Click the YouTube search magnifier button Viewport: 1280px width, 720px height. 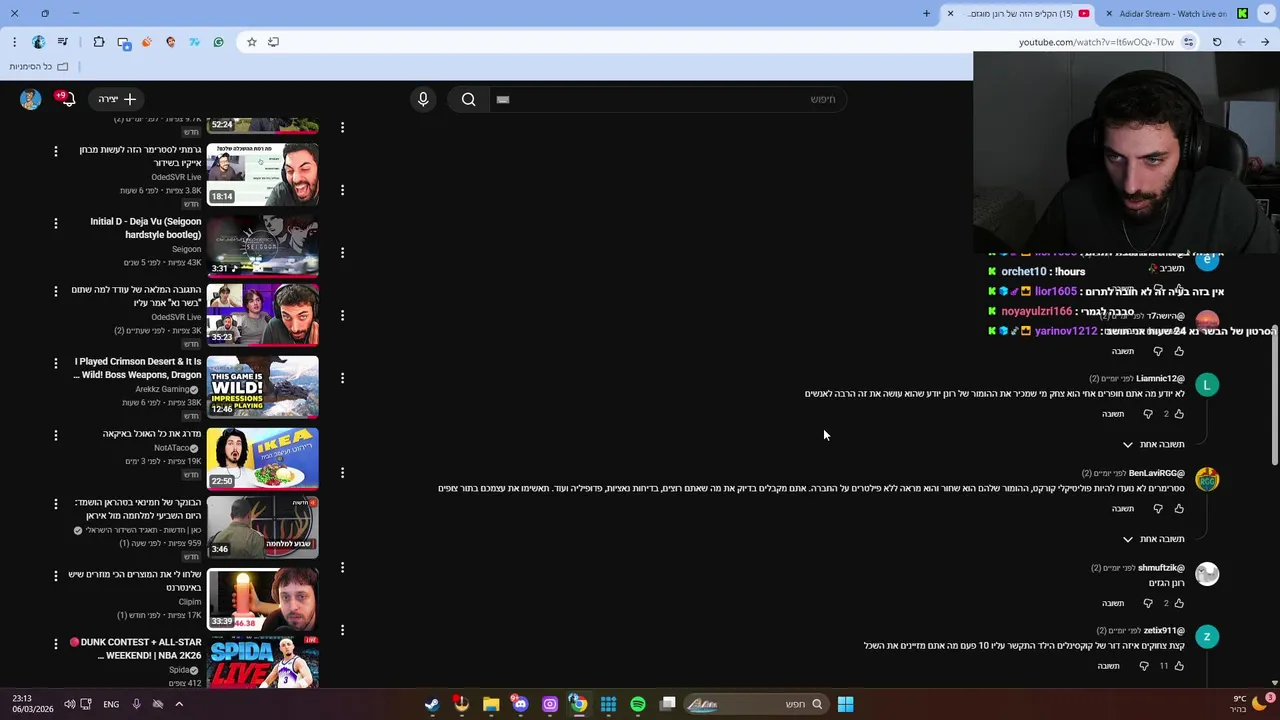468,99
